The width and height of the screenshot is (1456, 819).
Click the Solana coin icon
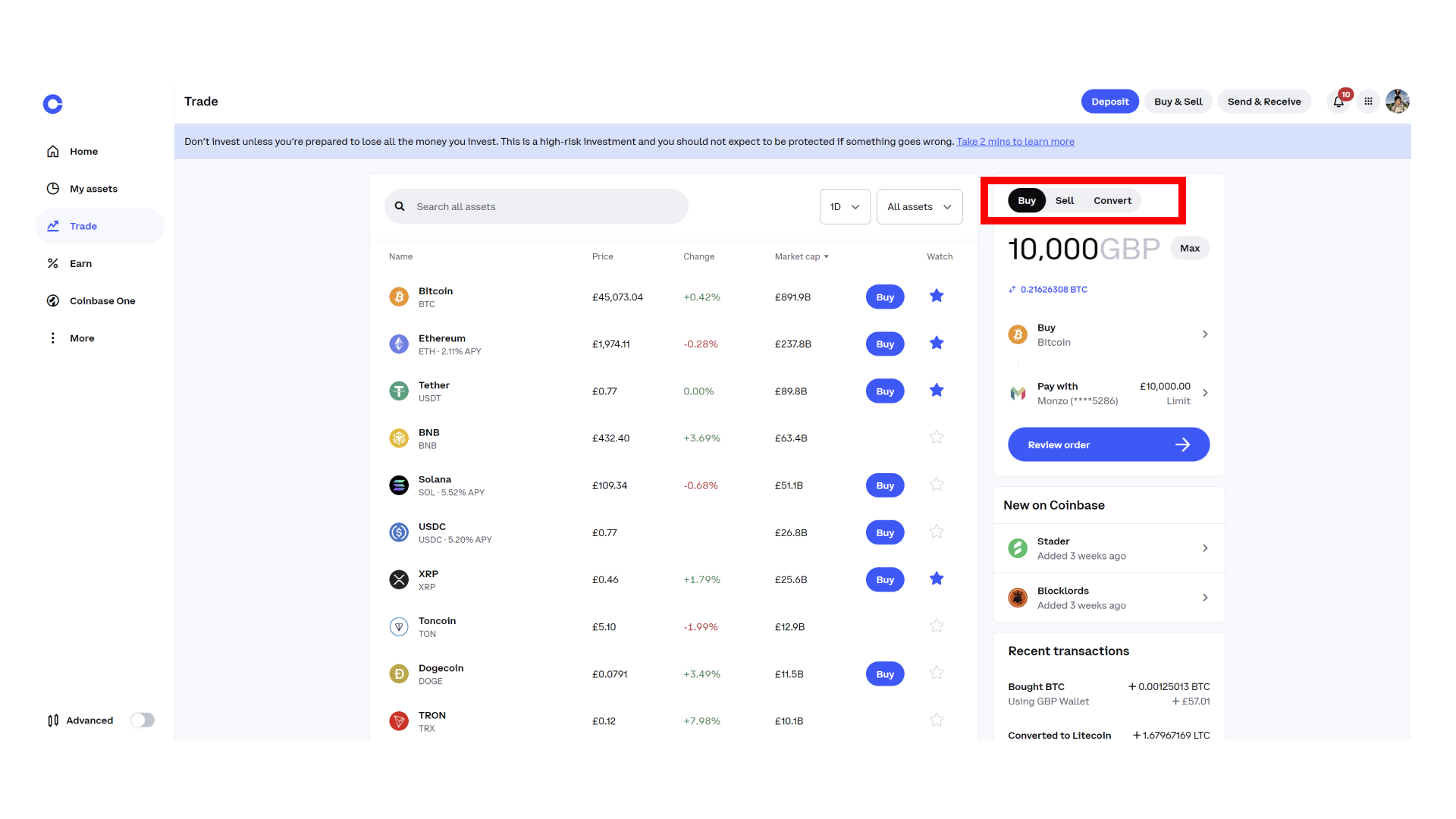click(399, 485)
